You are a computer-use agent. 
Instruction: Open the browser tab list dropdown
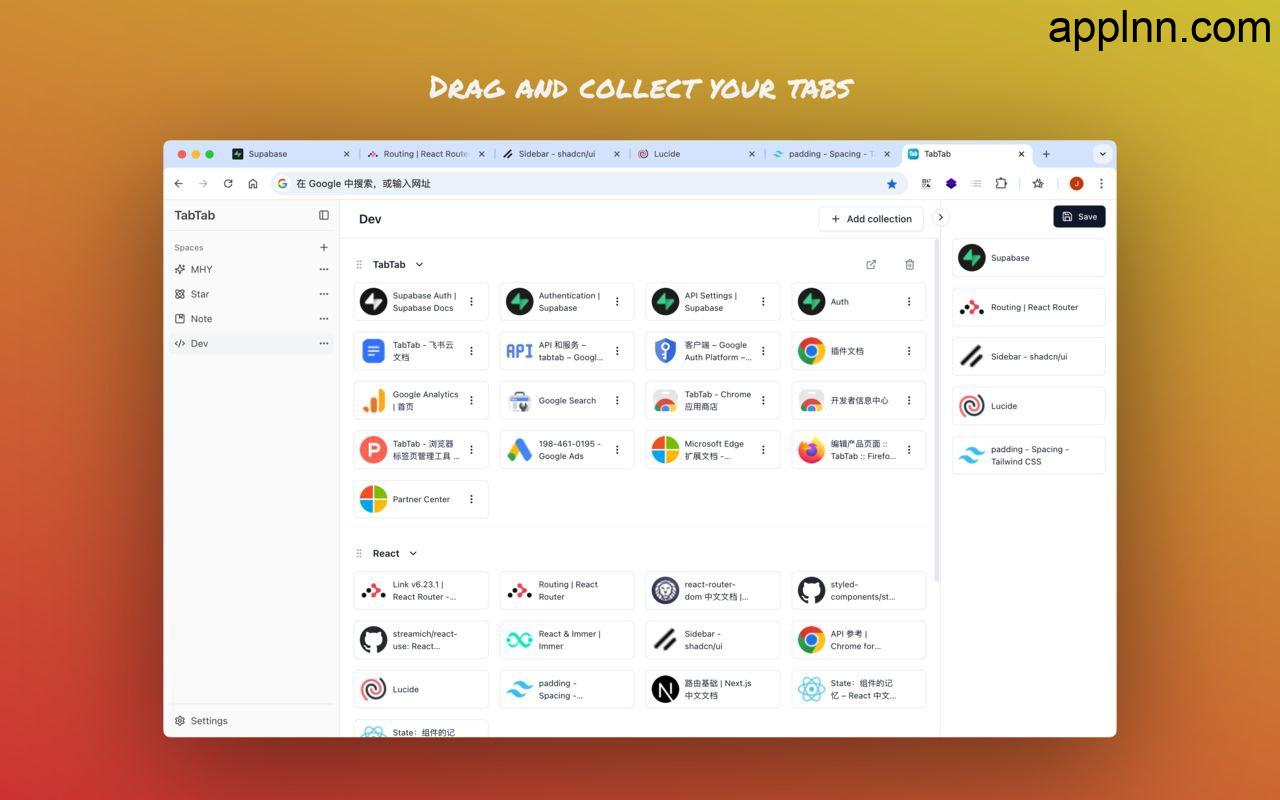[x=1102, y=154]
